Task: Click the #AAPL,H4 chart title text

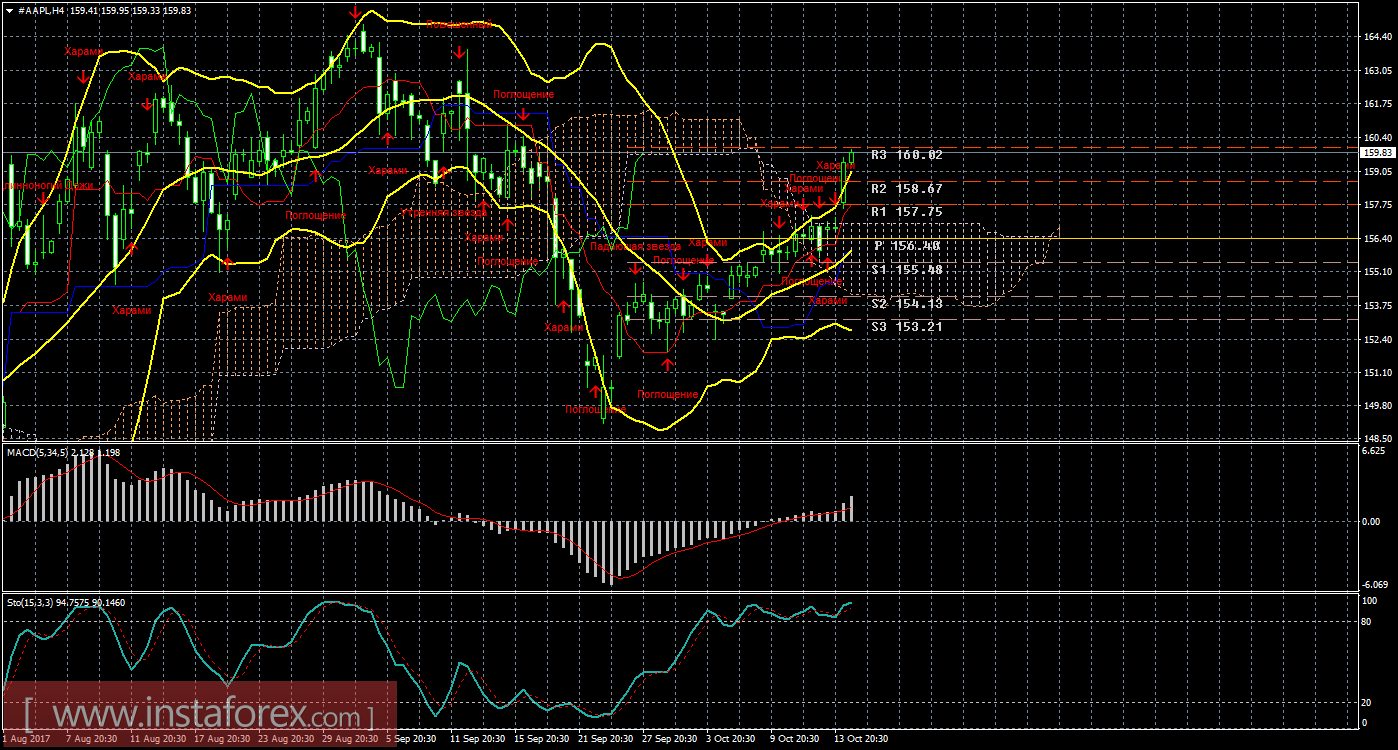Action: click(40, 10)
